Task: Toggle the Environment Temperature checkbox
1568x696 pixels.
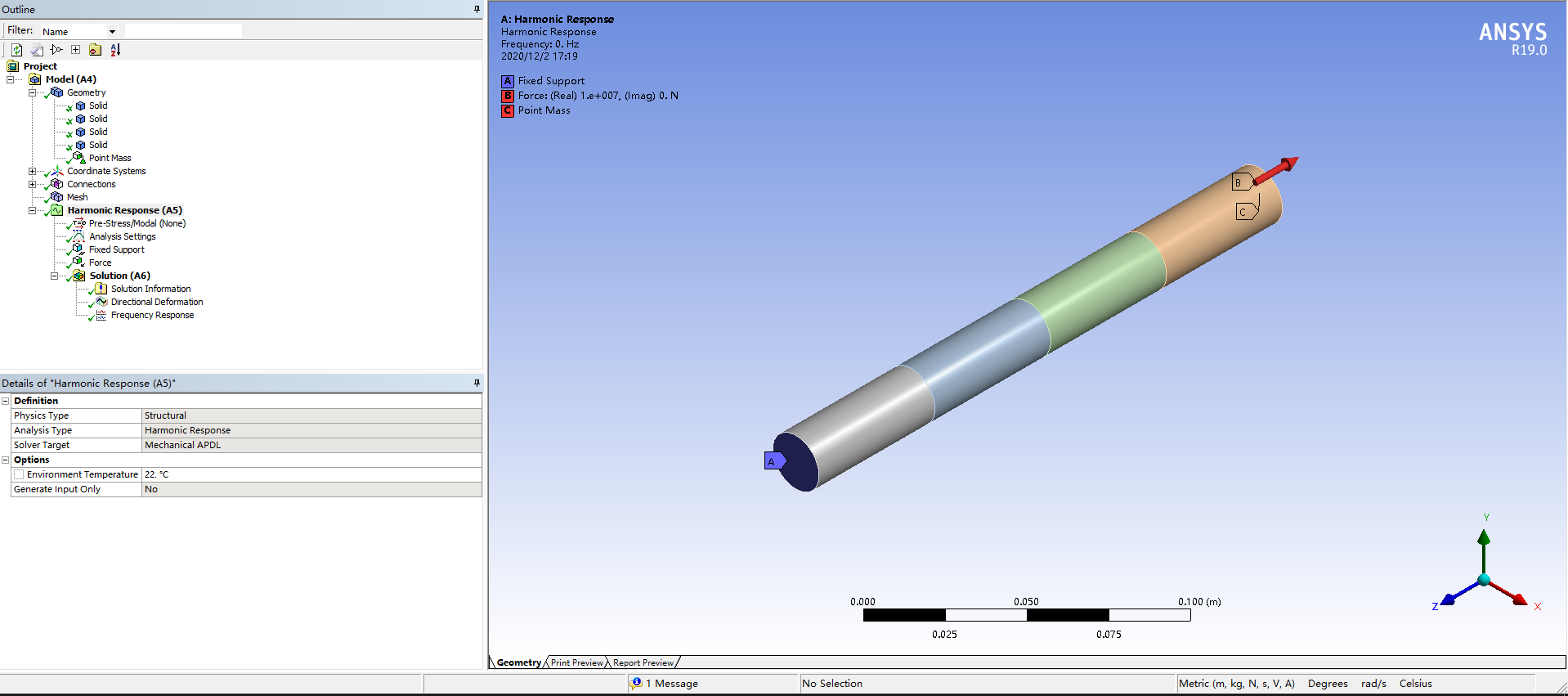Action: [19, 474]
